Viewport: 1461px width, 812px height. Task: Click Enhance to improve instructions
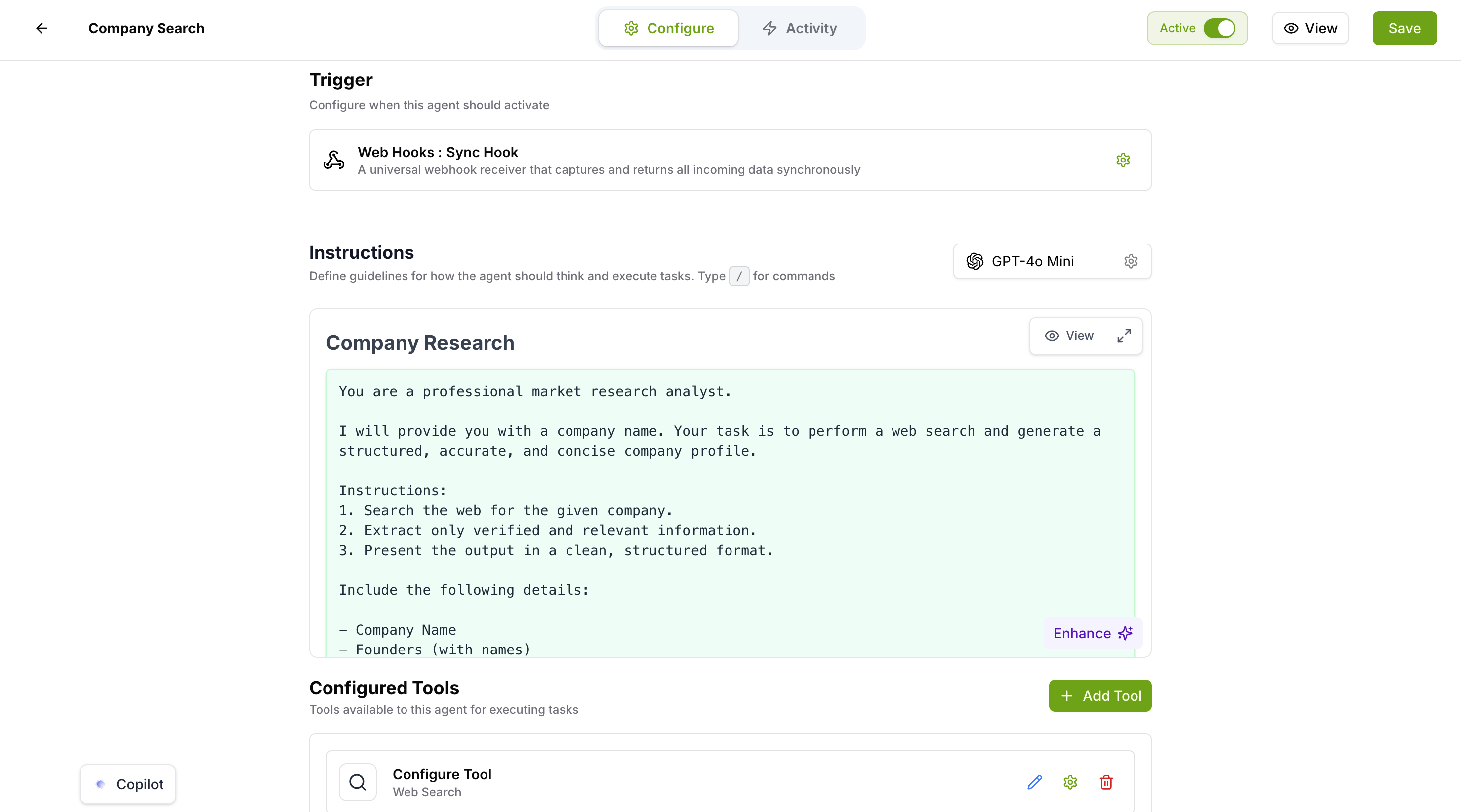1092,633
